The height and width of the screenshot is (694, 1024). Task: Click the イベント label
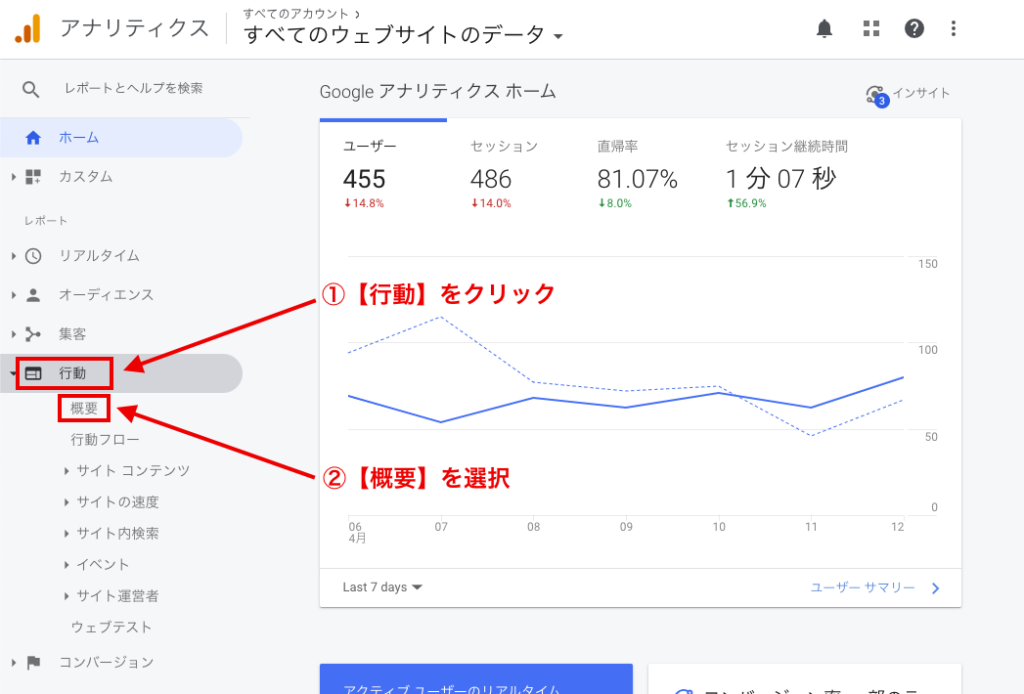coord(103,565)
